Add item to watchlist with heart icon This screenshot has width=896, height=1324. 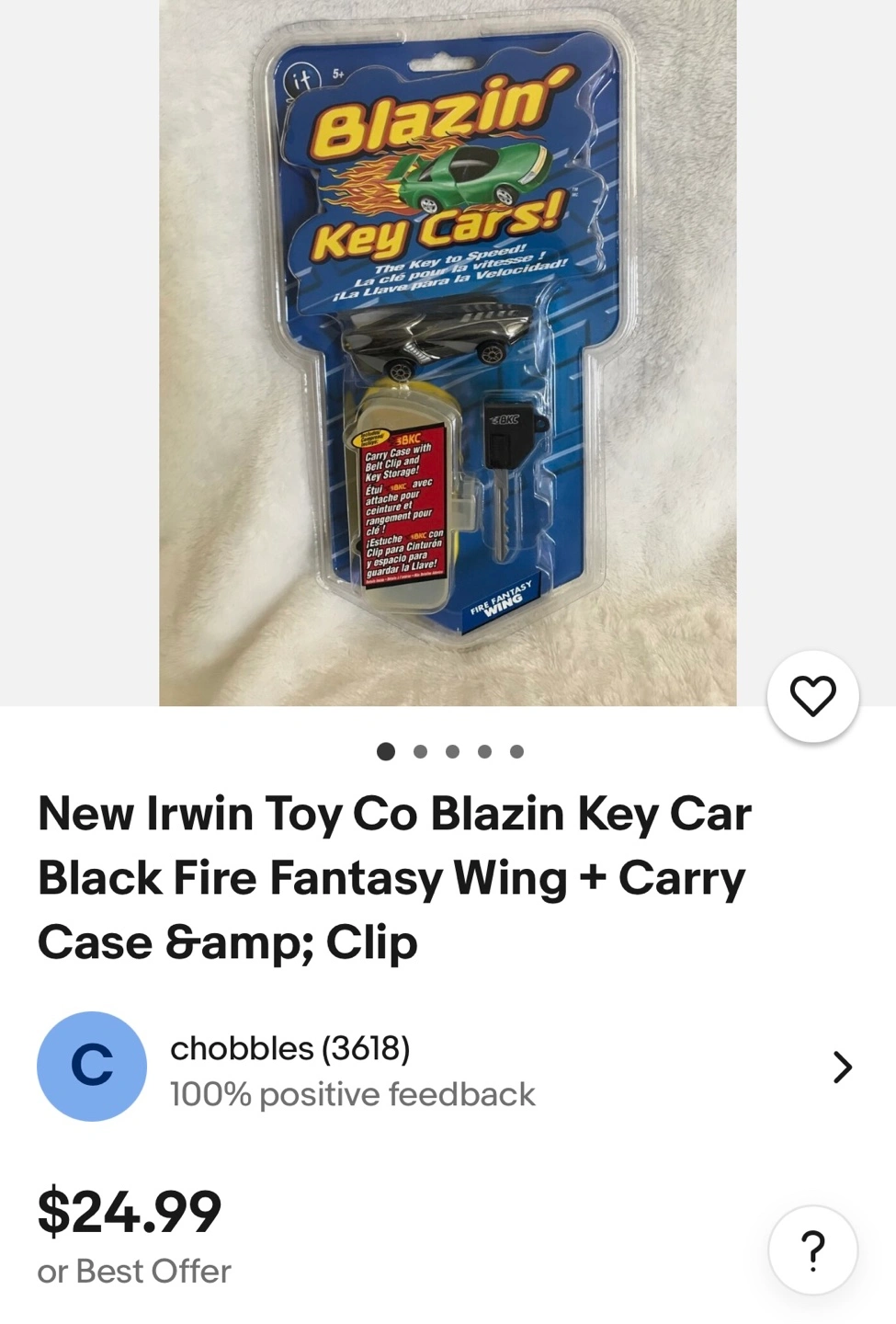click(812, 696)
